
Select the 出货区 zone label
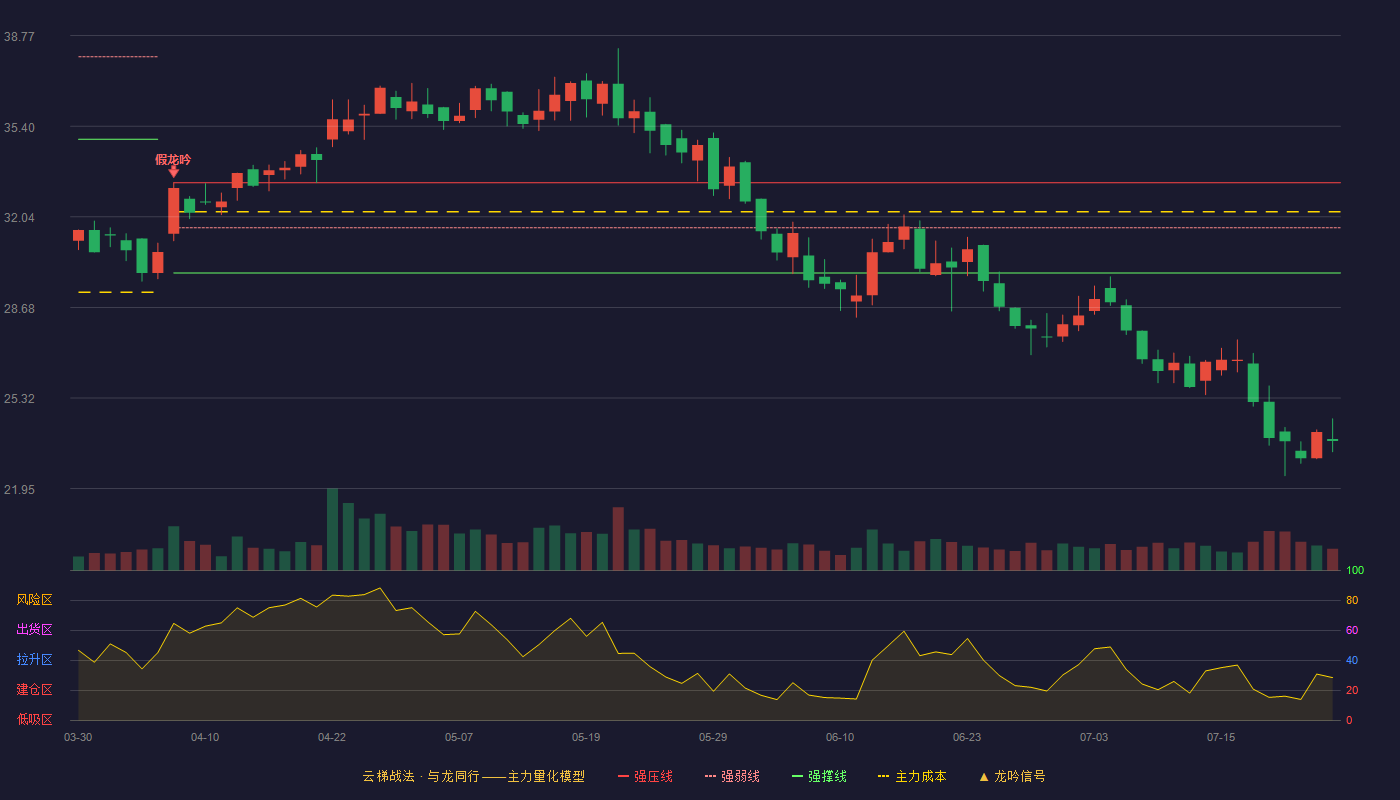click(34, 630)
